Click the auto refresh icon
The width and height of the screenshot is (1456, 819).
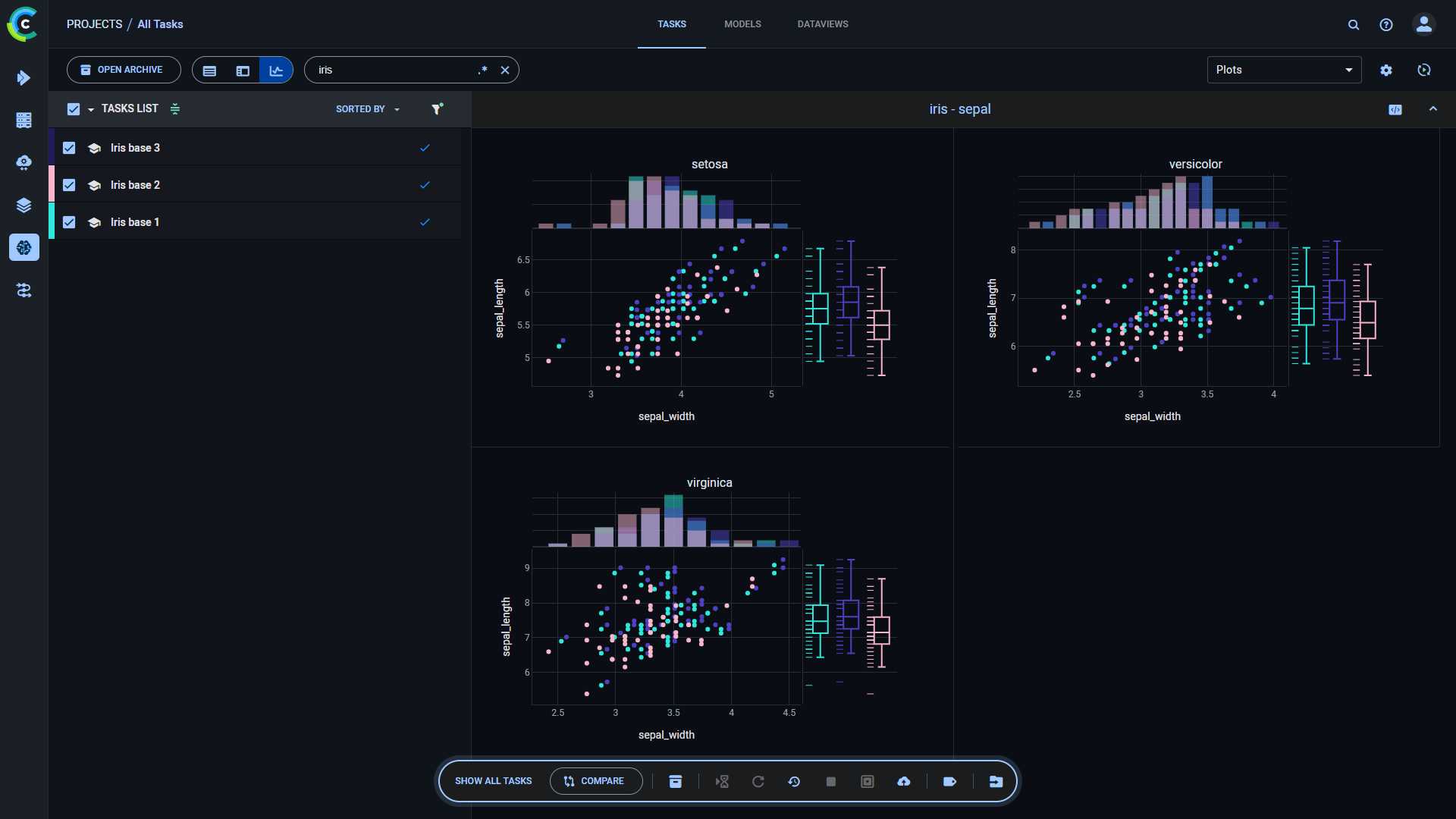[1424, 70]
